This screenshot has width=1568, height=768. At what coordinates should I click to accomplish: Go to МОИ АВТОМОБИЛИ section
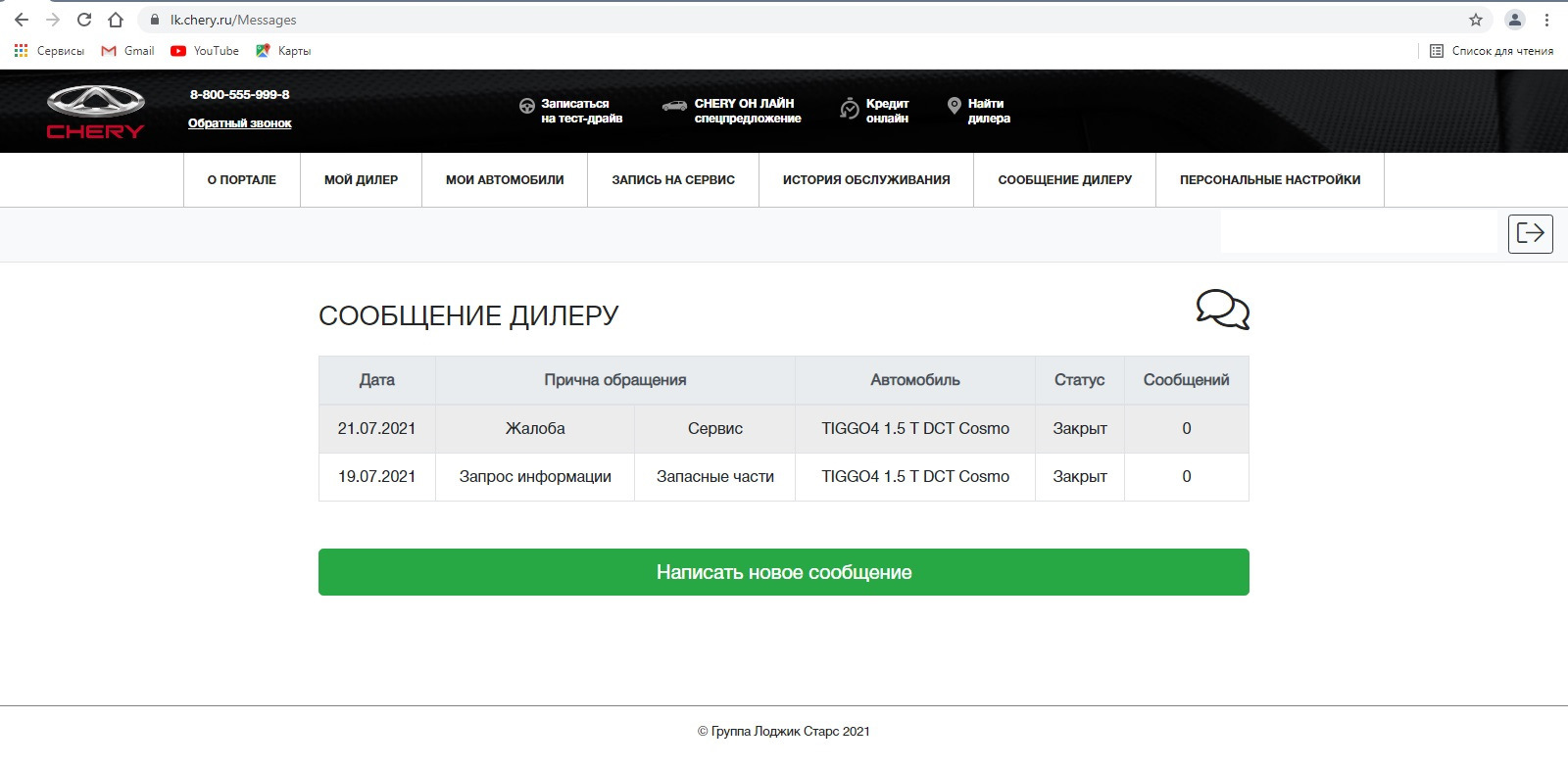tap(505, 180)
